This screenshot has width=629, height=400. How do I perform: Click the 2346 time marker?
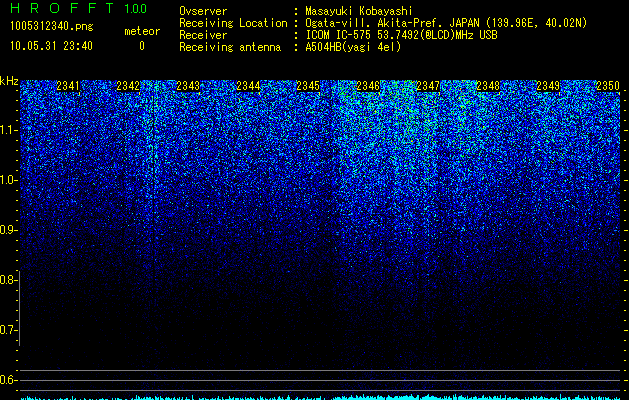[368, 85]
